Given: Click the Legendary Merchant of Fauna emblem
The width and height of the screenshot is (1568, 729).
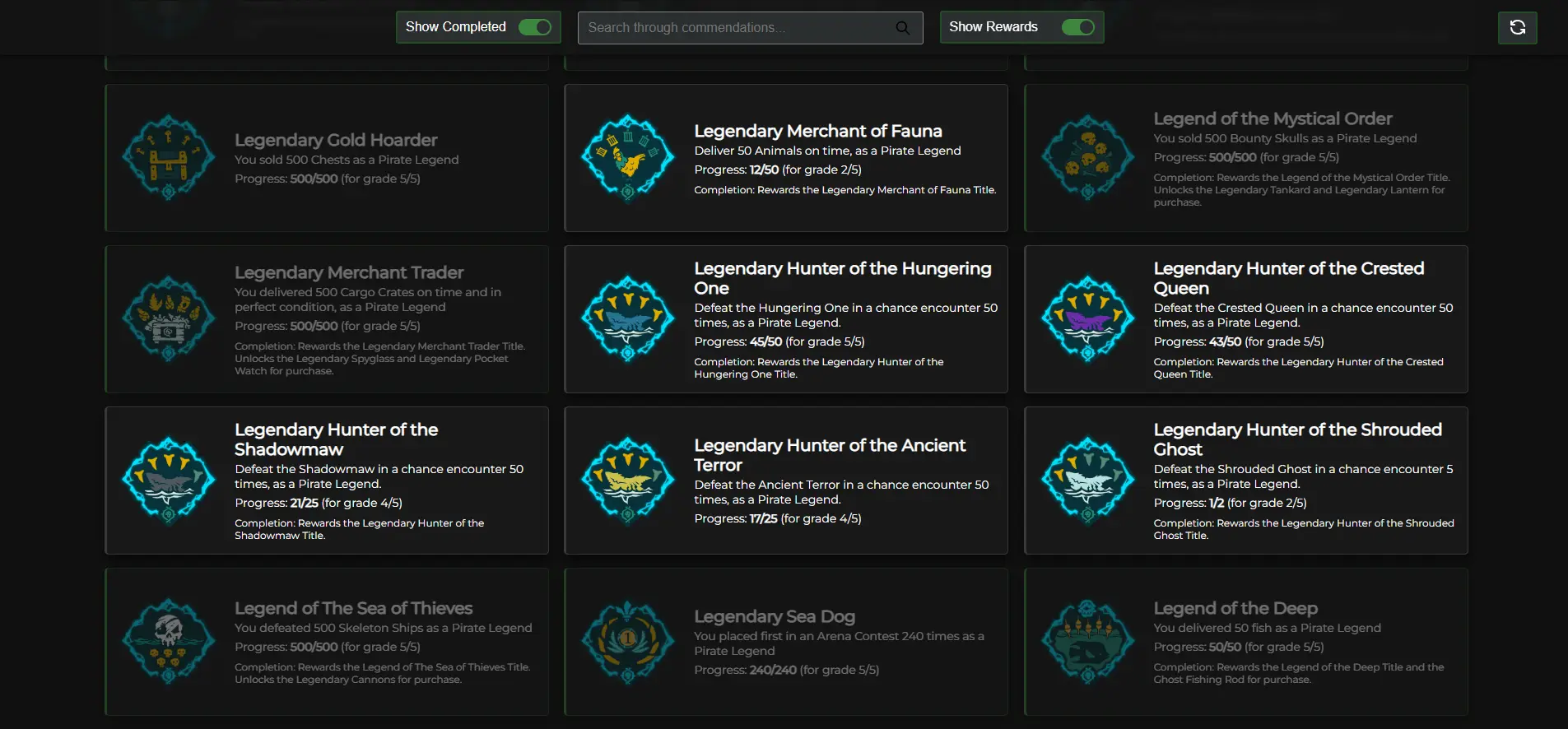Looking at the screenshot, I should [628, 158].
